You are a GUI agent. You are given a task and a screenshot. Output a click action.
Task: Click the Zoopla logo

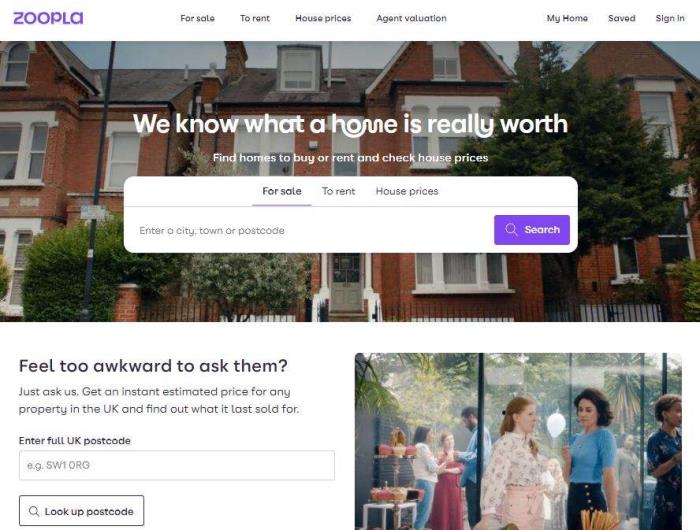[x=48, y=18]
